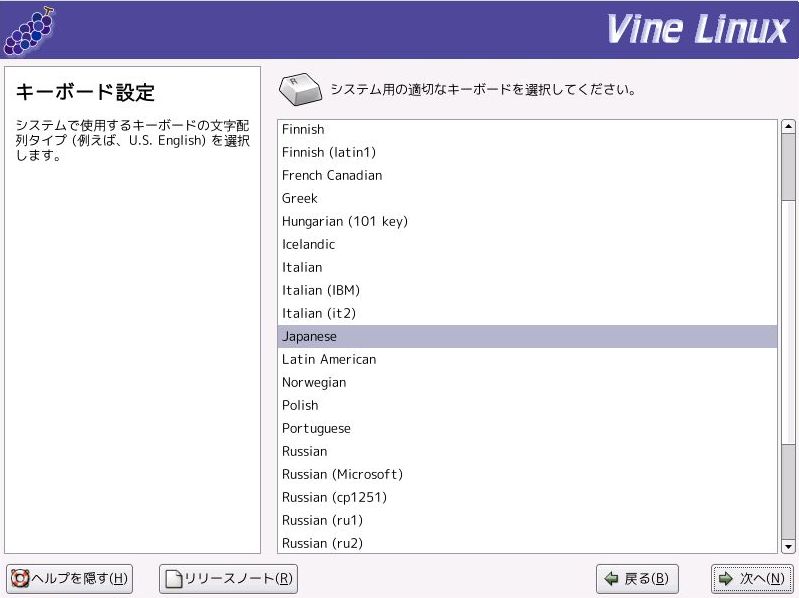Viewport: 799px width, 598px height.
Task: Select Finnish (latin1) keyboard layout
Action: point(527,152)
